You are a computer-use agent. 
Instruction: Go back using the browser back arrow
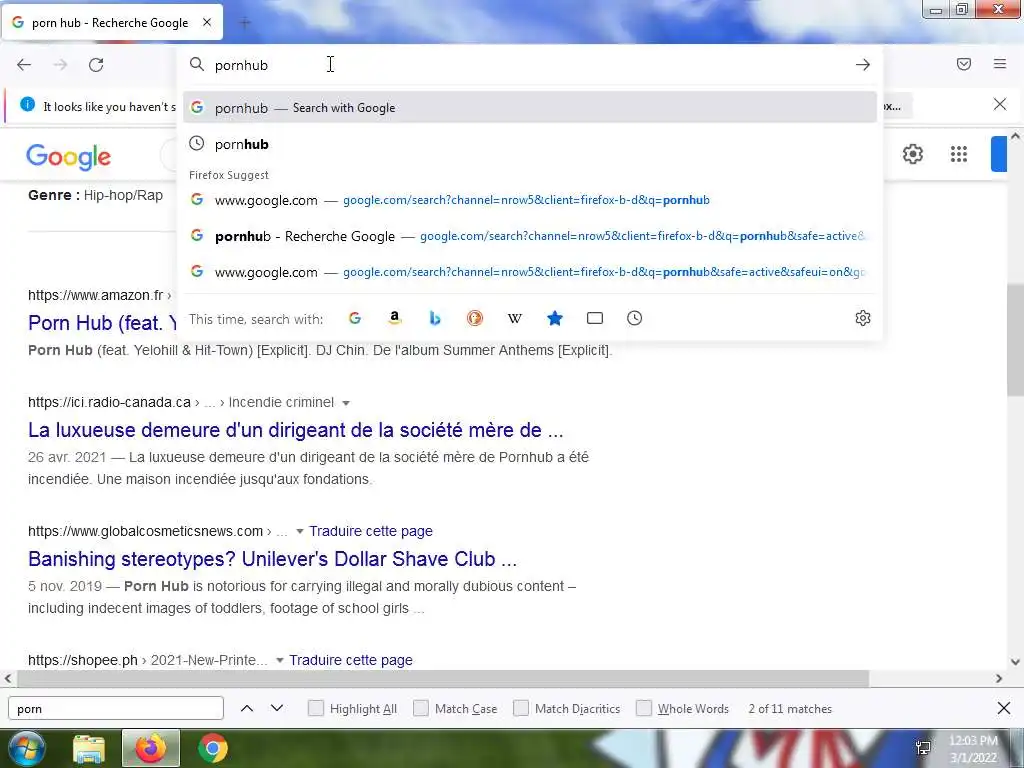(x=24, y=65)
